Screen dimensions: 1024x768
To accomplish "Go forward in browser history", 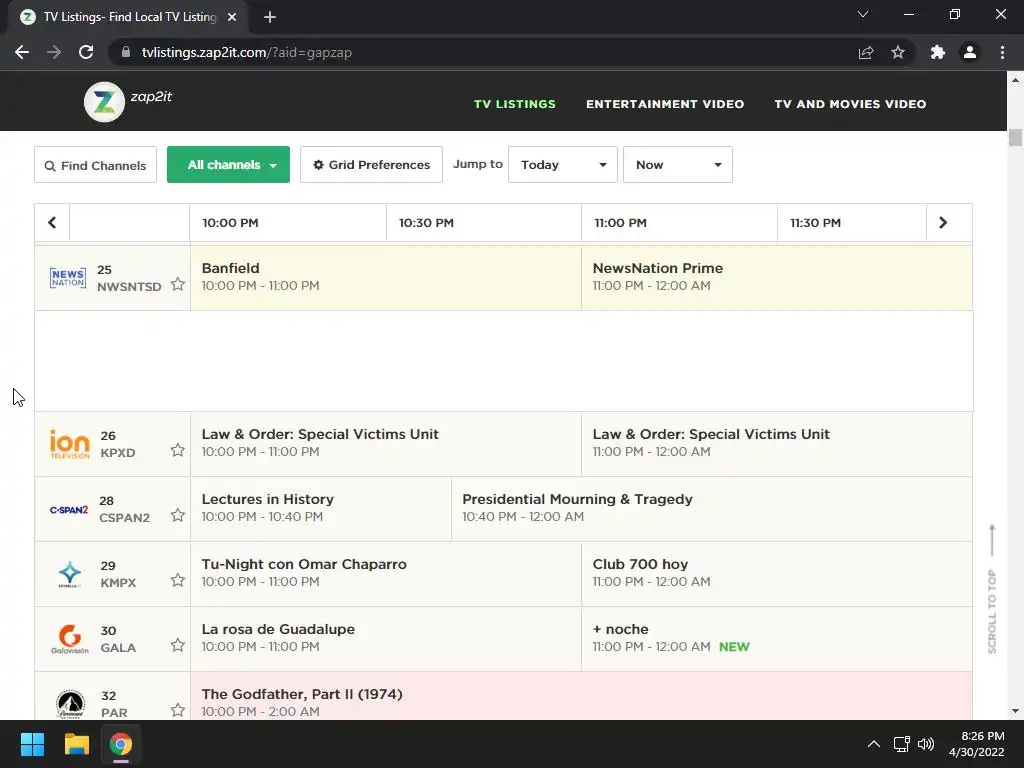I will pyautogui.click(x=54, y=52).
